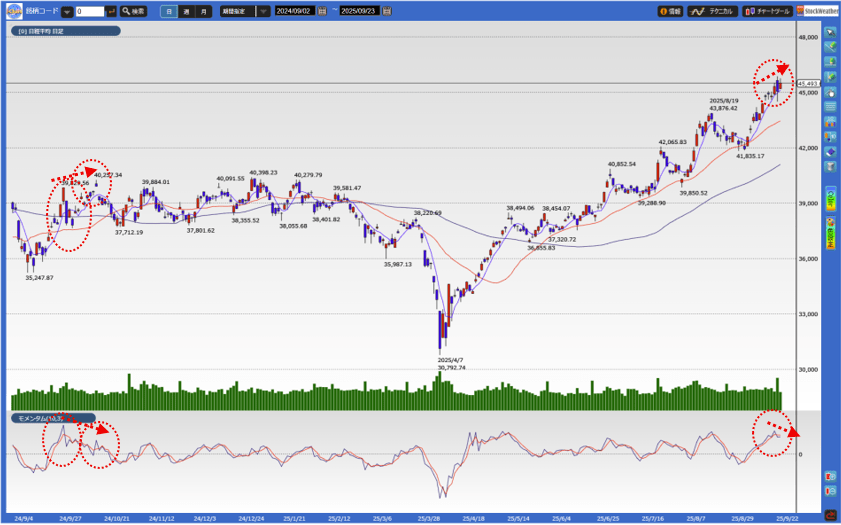Click the calendar icon beside end date 2025/09/23
The height and width of the screenshot is (525, 841).
(x=387, y=11)
